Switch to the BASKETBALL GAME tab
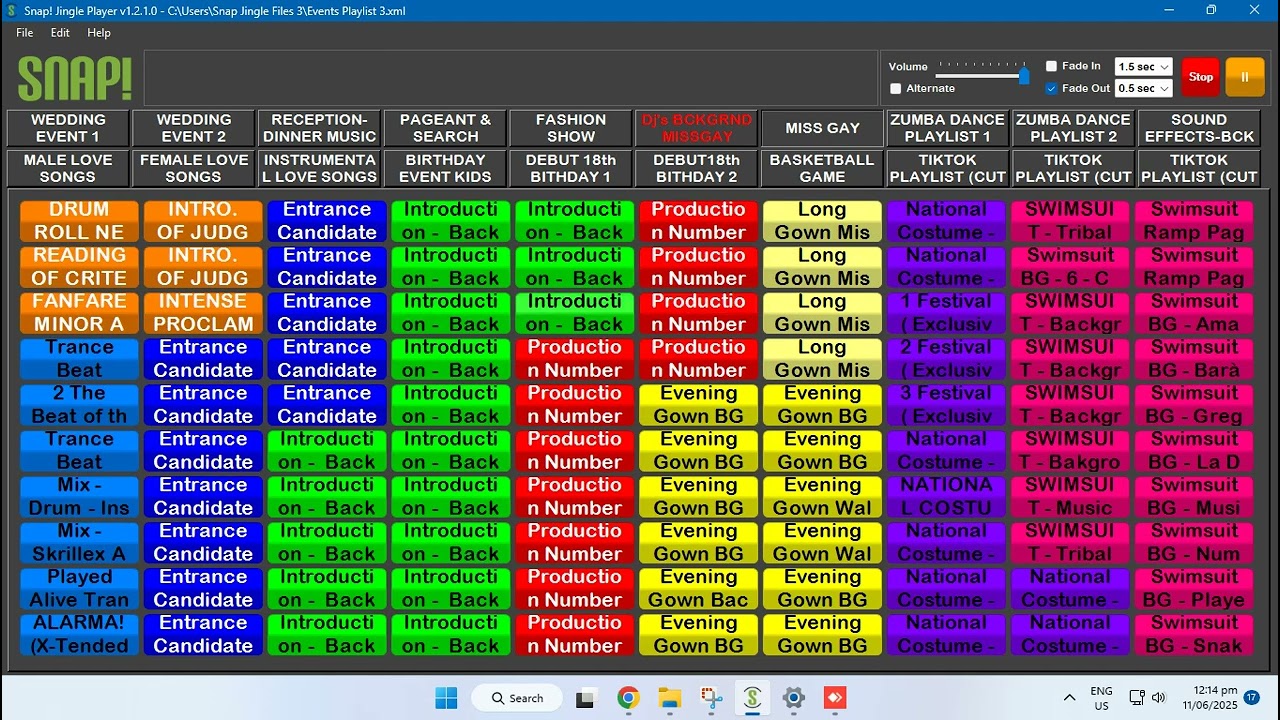 [823, 168]
